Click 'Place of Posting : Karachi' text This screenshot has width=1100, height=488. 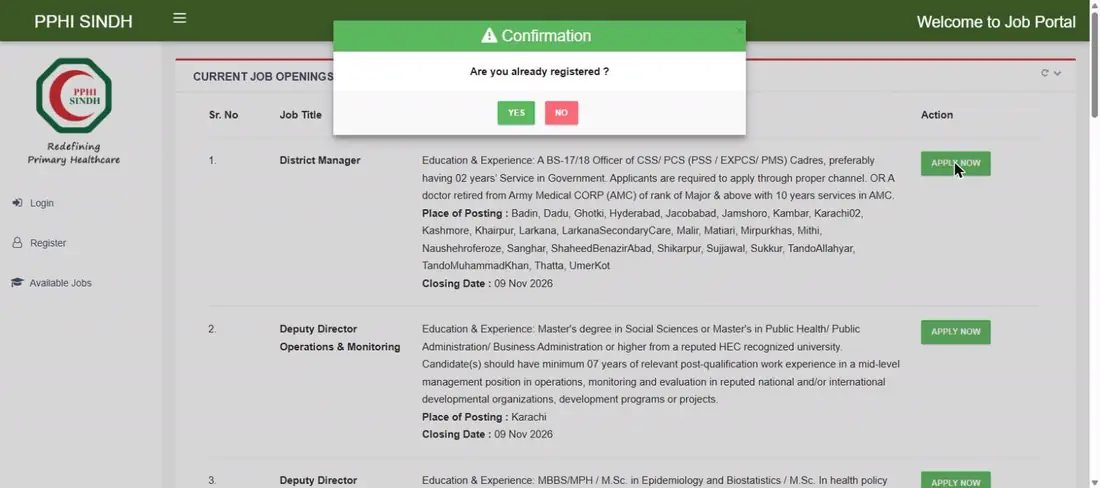pos(484,416)
